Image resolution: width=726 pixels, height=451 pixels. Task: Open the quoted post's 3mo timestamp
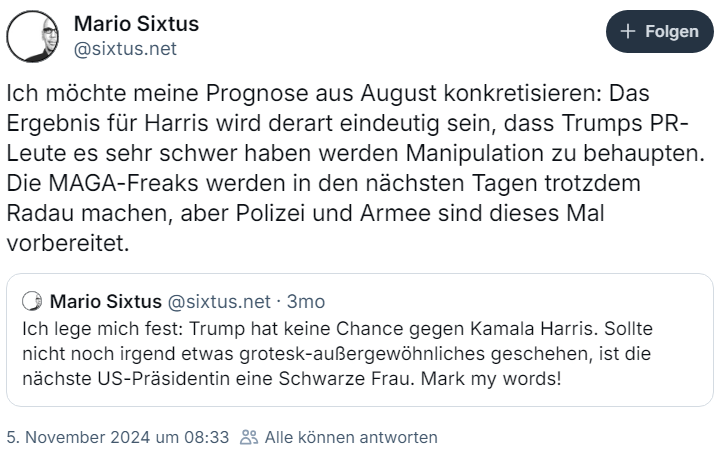click(x=306, y=302)
